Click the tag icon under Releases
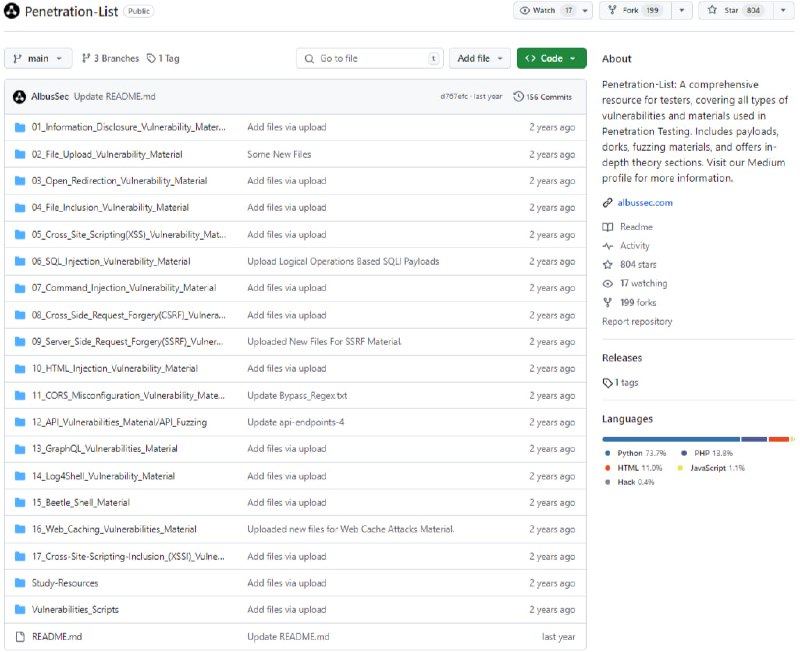 (x=607, y=383)
